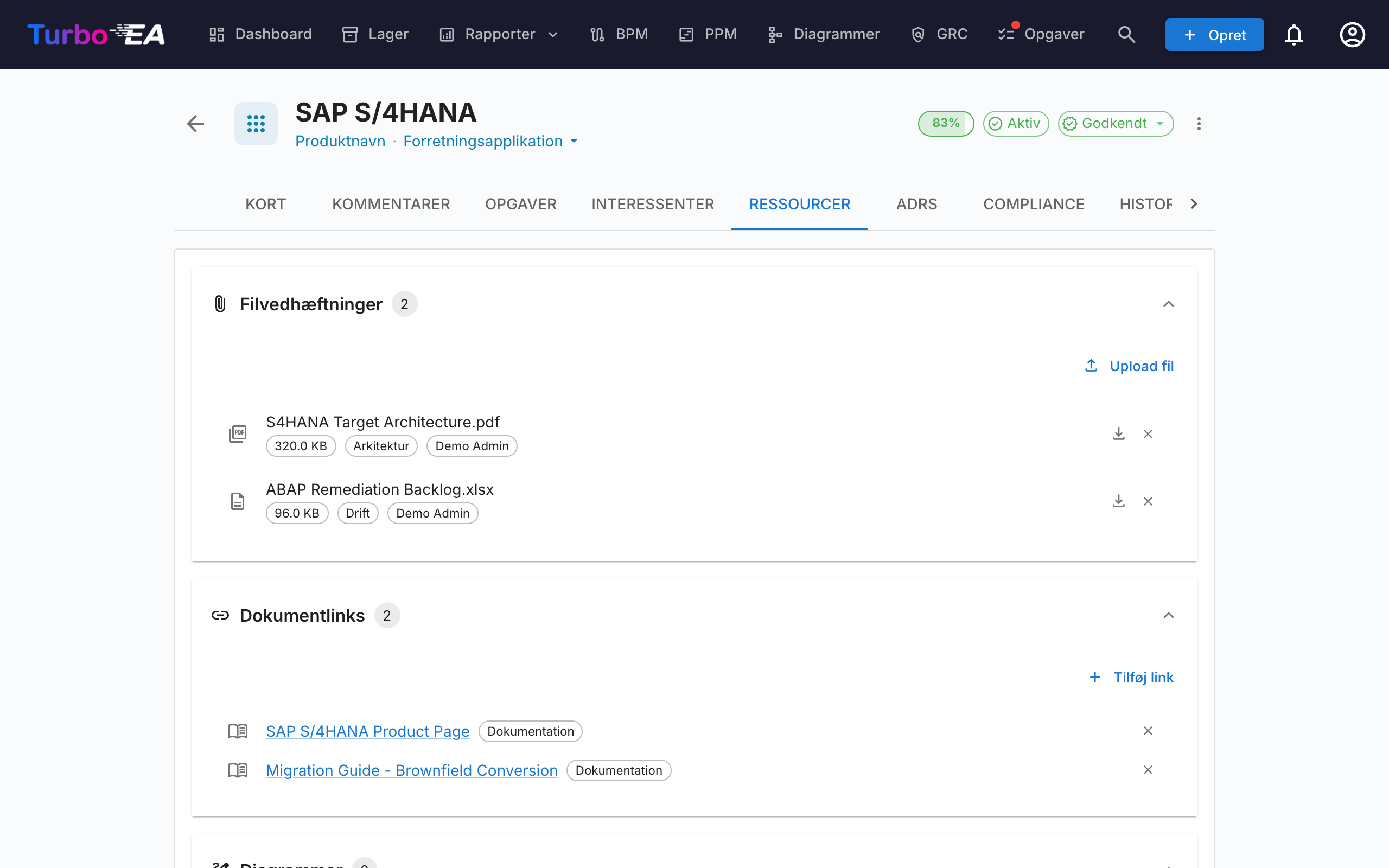Collapse the Dokumentlinks section
Screen dimensions: 1389x868
(1168, 615)
